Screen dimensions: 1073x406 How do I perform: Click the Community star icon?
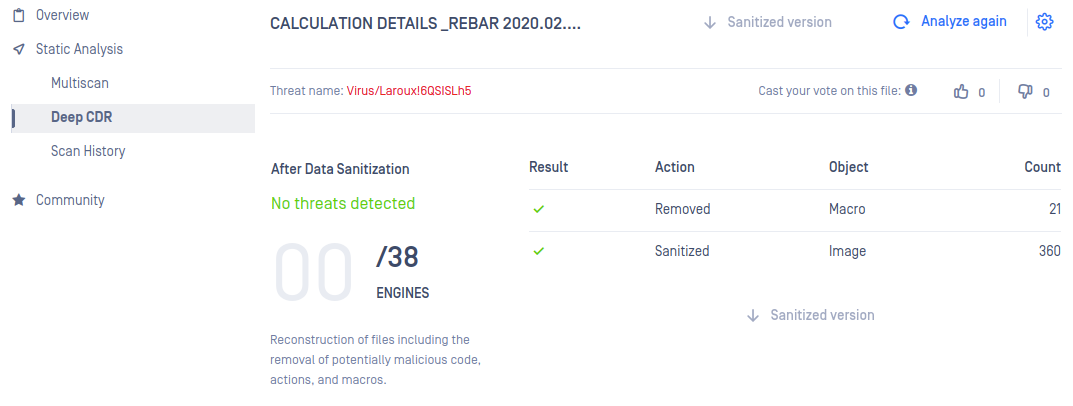pos(19,200)
